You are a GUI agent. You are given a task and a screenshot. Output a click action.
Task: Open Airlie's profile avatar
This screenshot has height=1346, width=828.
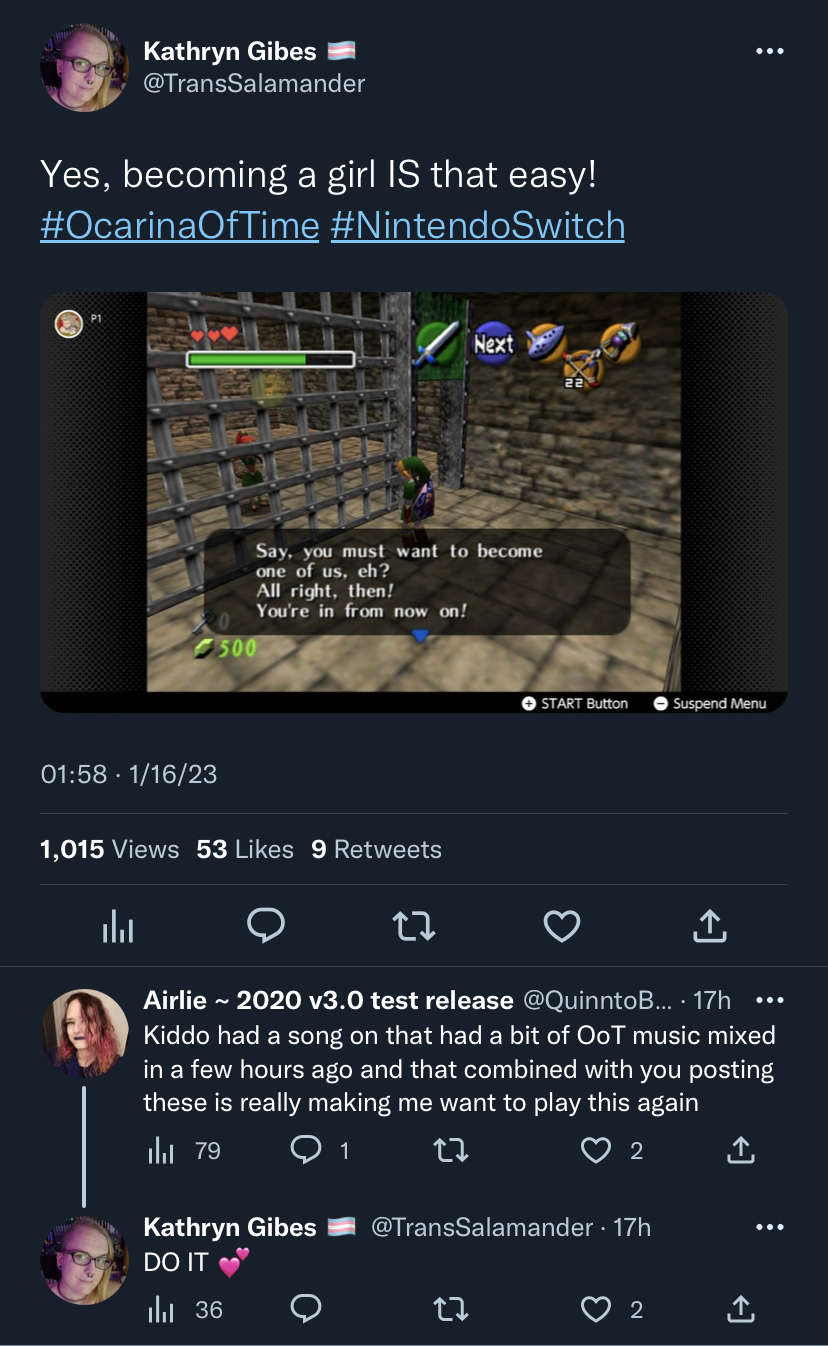(x=84, y=1033)
